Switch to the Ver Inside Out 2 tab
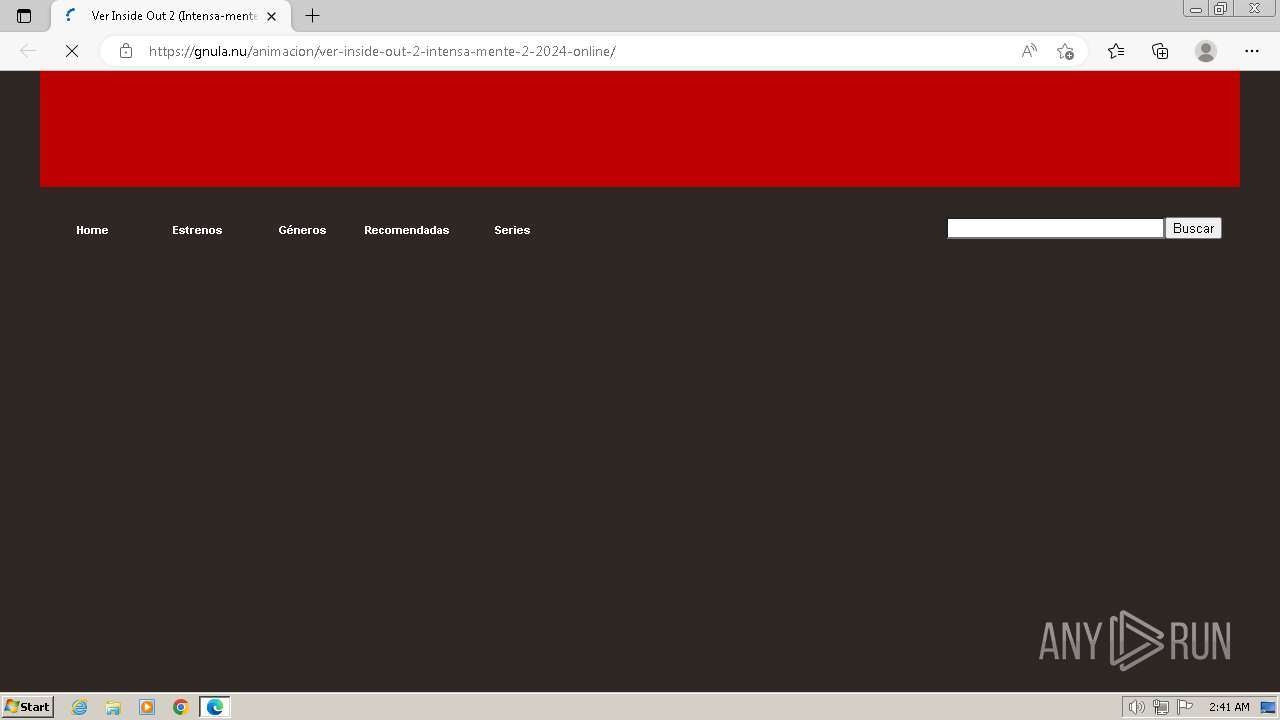 tap(172, 16)
